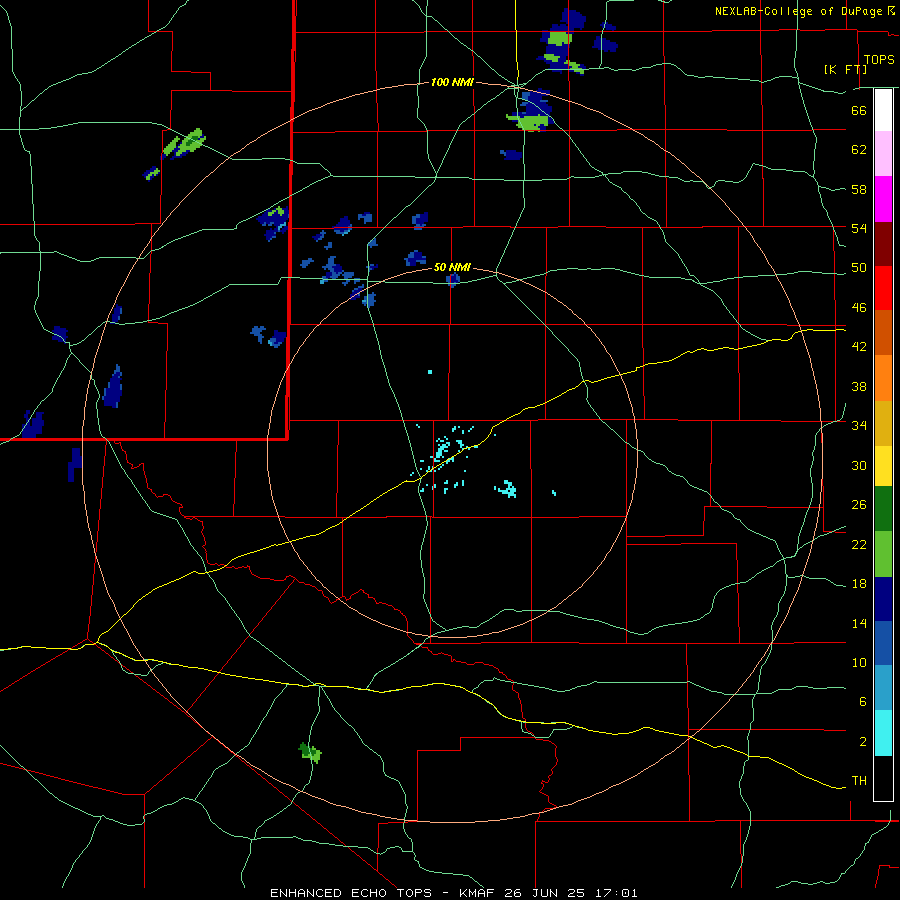Click the yellow legend swatch below 34
Viewport: 900px width, 900px height.
click(x=883, y=466)
